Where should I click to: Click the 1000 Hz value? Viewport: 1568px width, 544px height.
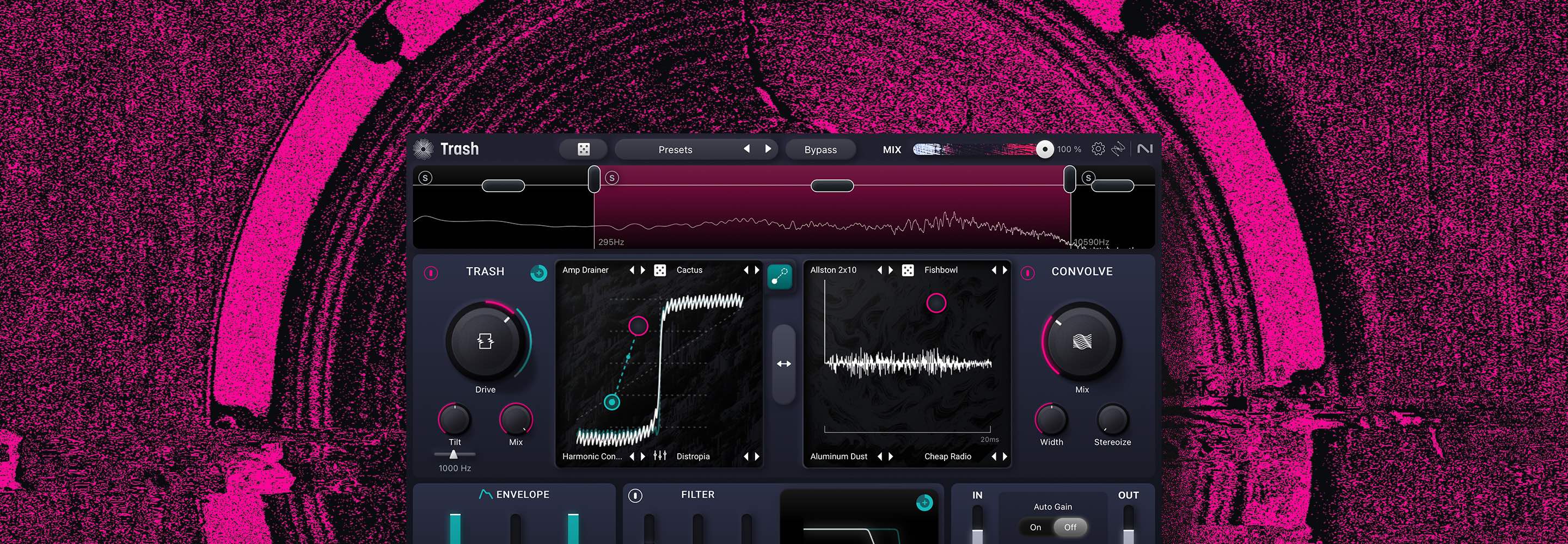[455, 468]
